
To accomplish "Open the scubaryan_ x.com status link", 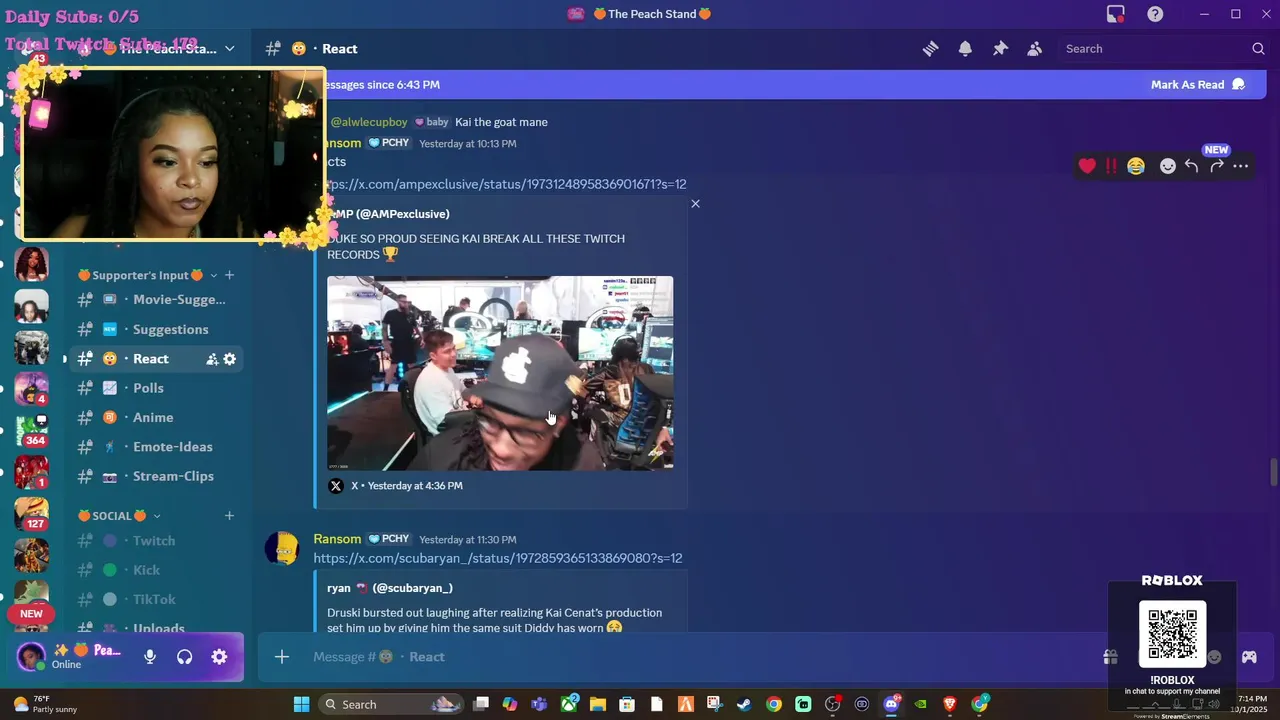I will [498, 558].
